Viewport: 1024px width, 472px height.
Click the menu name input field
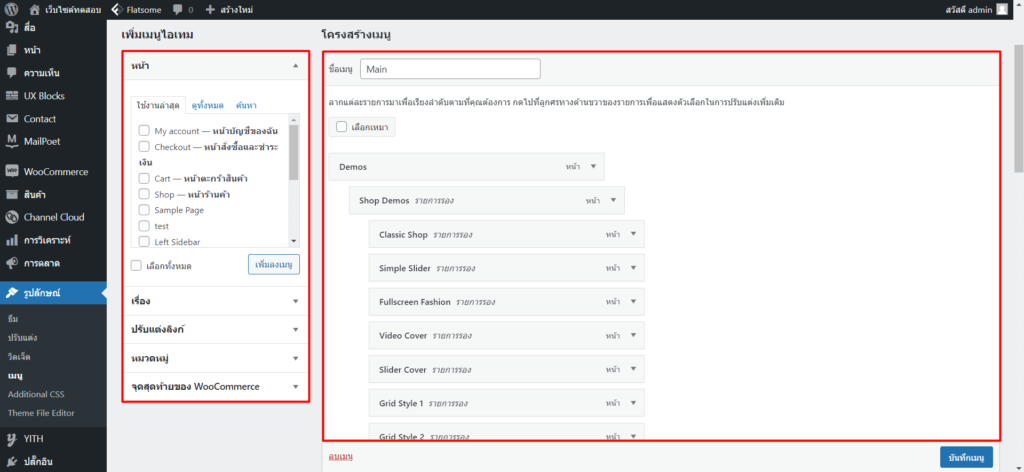450,69
